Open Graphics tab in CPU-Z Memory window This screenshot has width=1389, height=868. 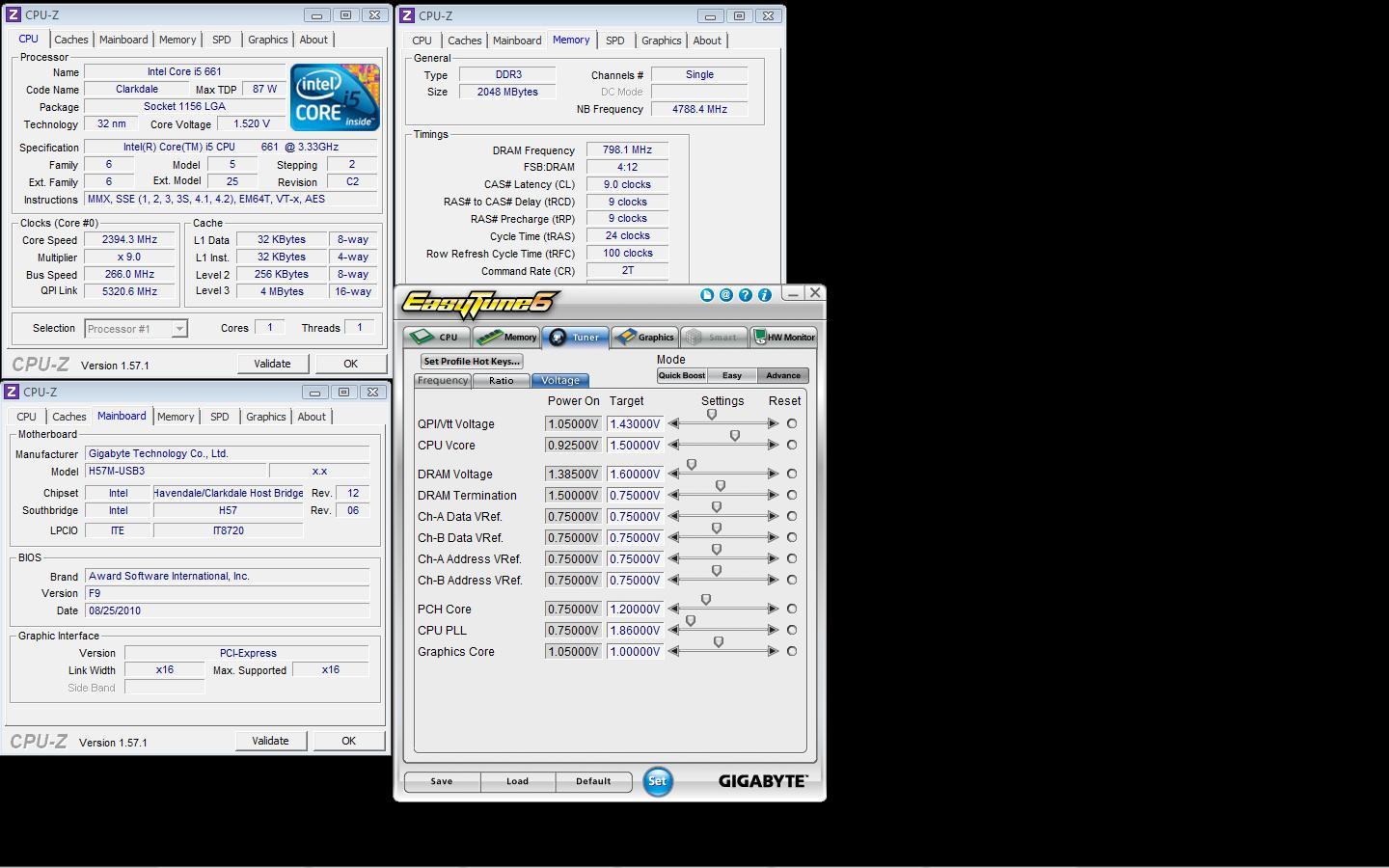click(662, 41)
